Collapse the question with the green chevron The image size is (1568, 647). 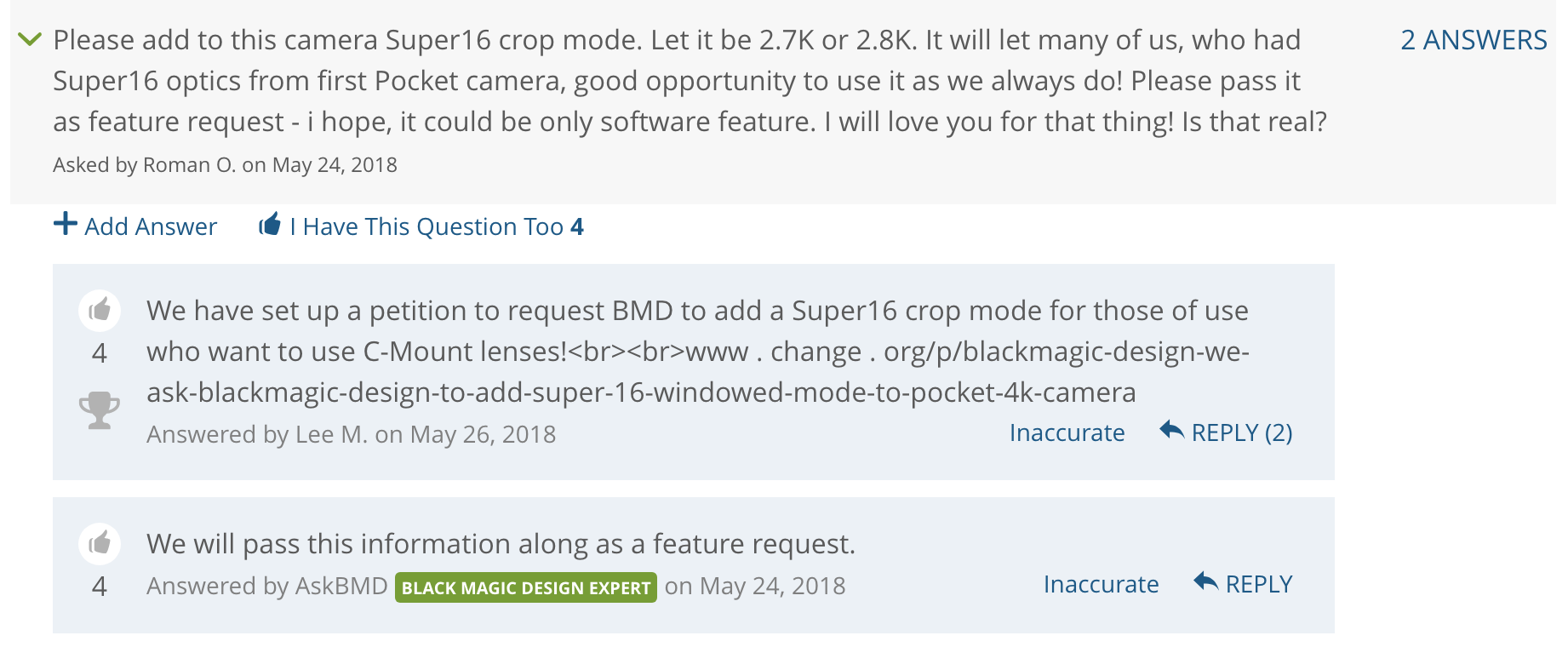[30, 39]
